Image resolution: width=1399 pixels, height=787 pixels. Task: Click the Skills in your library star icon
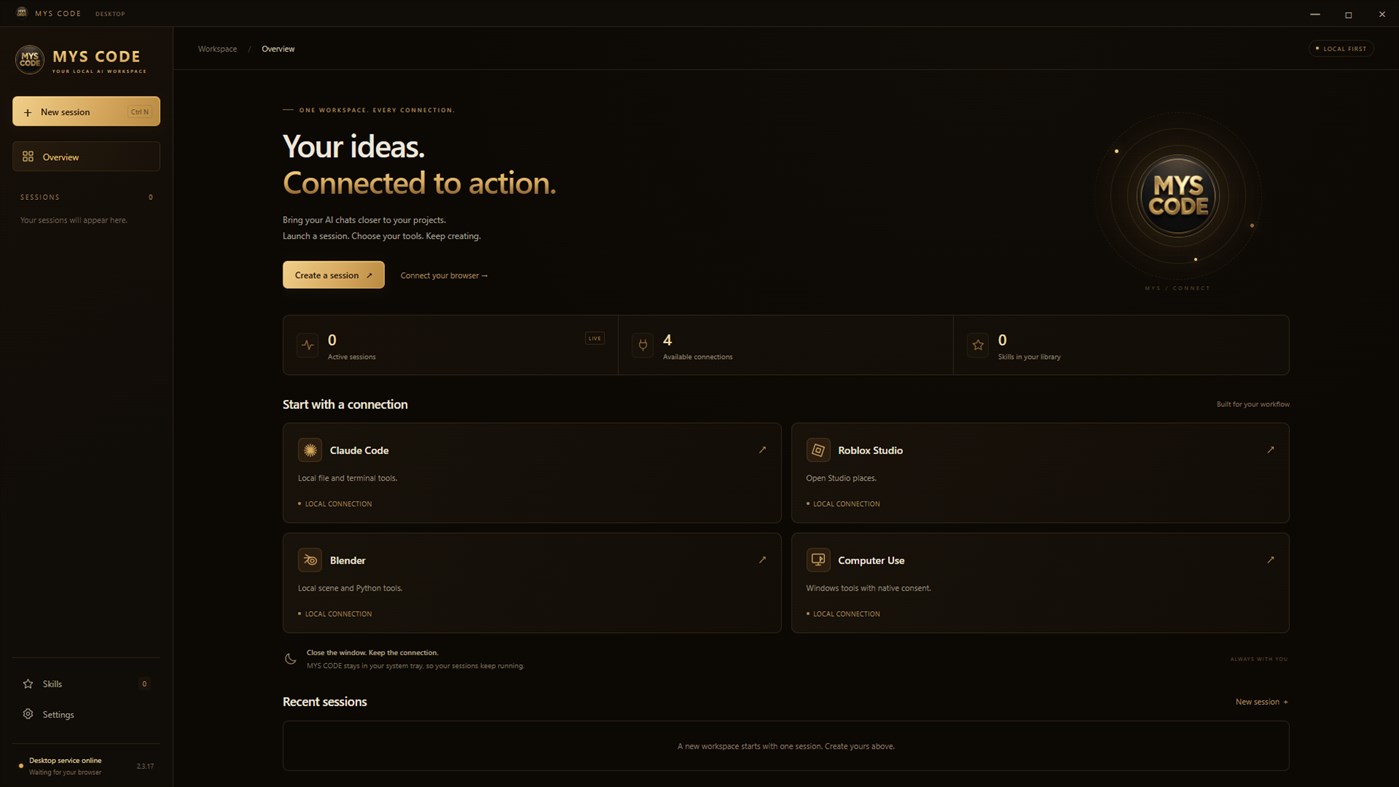978,345
